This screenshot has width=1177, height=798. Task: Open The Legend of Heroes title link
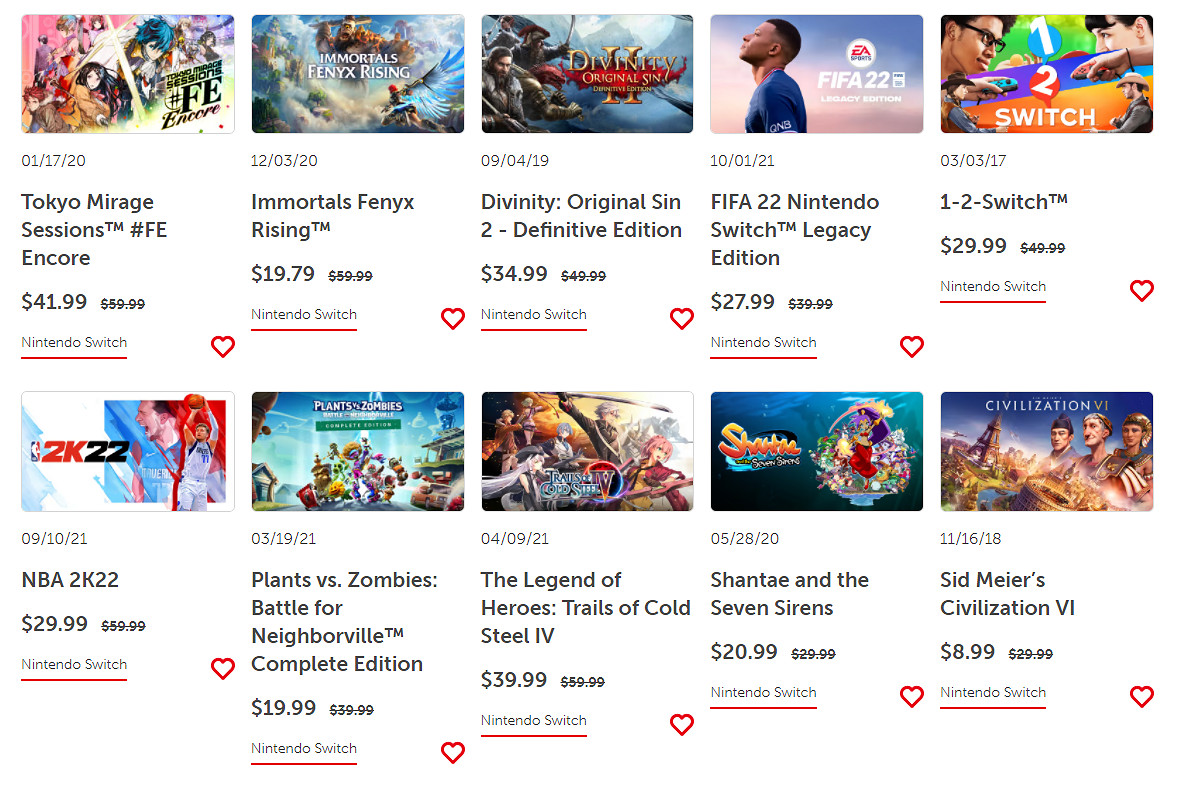586,608
